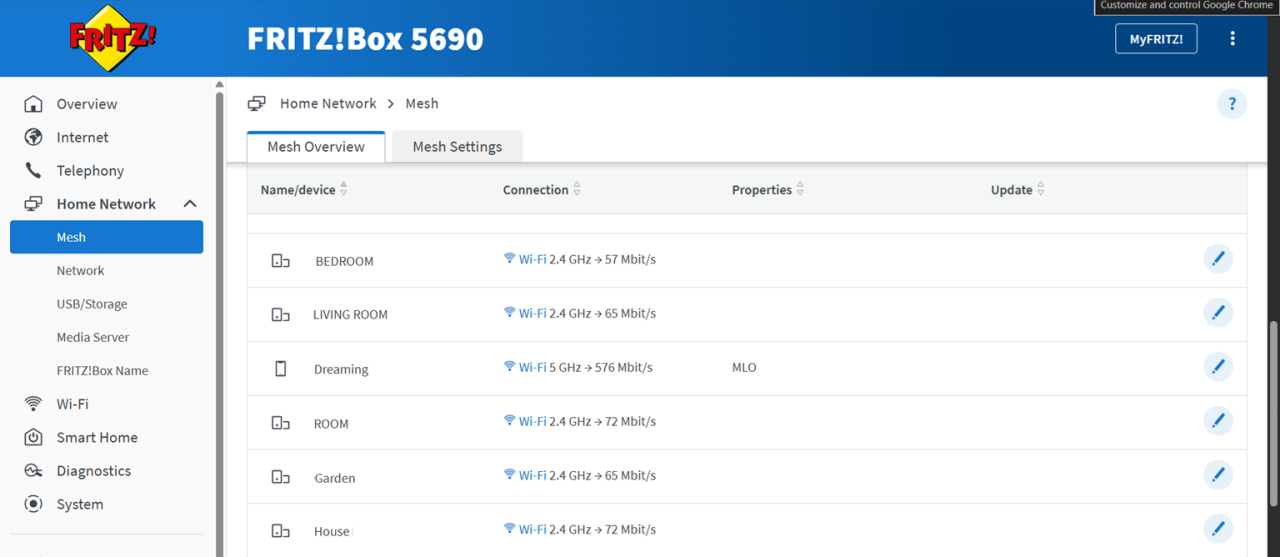
Task: Click the Dreaming device name
Action: (341, 370)
